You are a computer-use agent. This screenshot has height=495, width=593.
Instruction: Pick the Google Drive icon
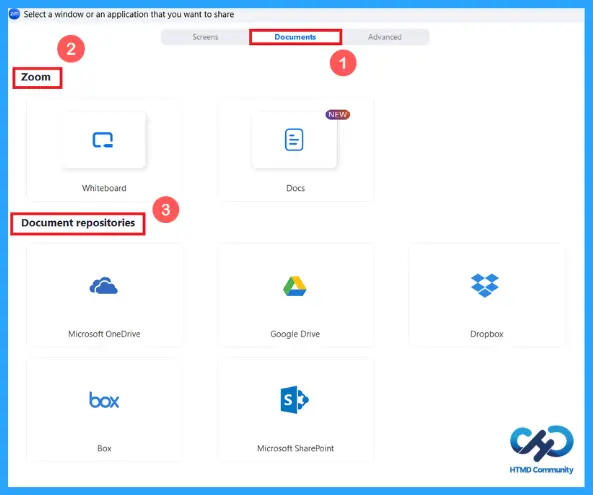295,286
